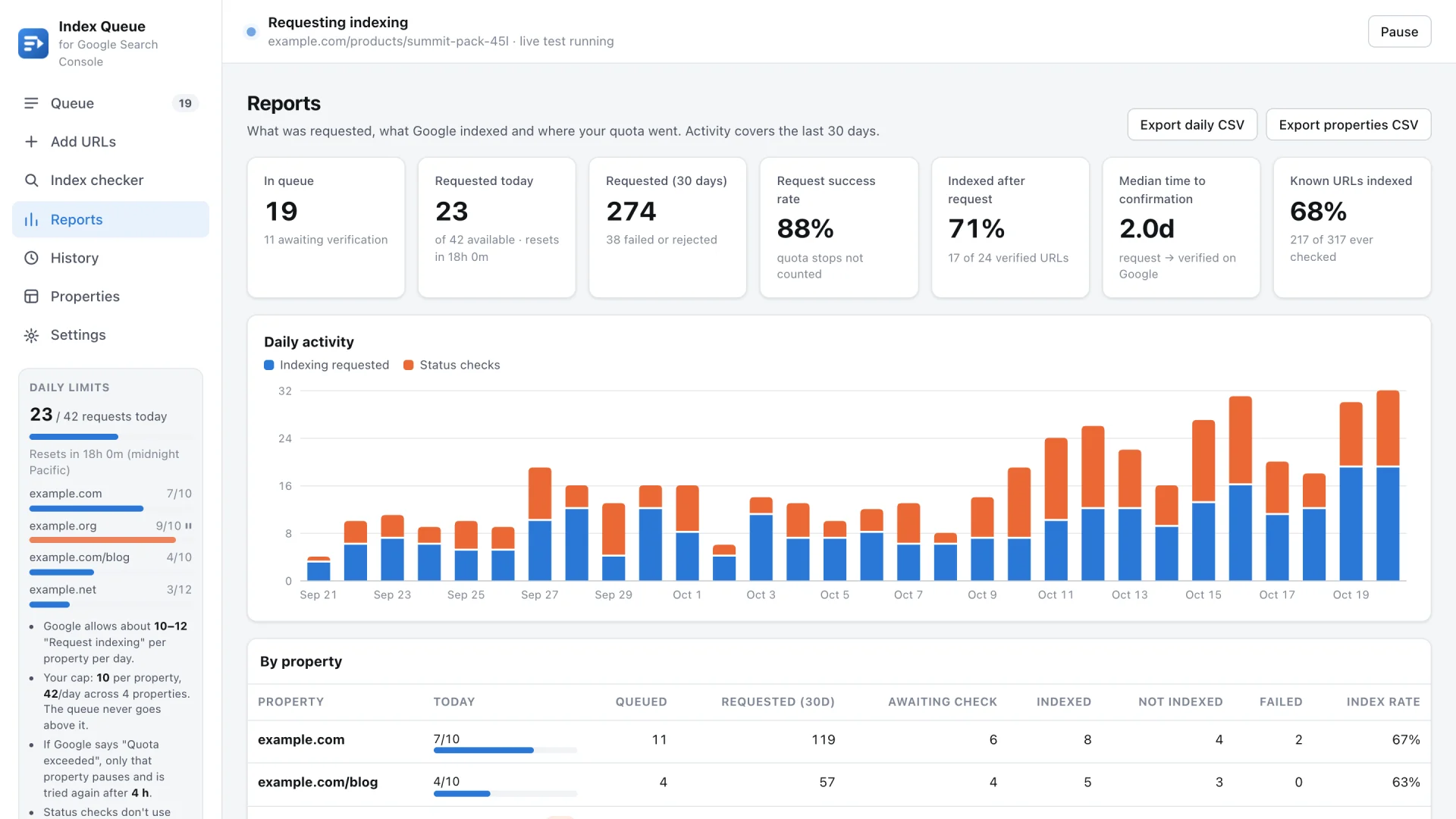
Task: Toggle Indexing requested blue legend swatch
Action: click(268, 366)
